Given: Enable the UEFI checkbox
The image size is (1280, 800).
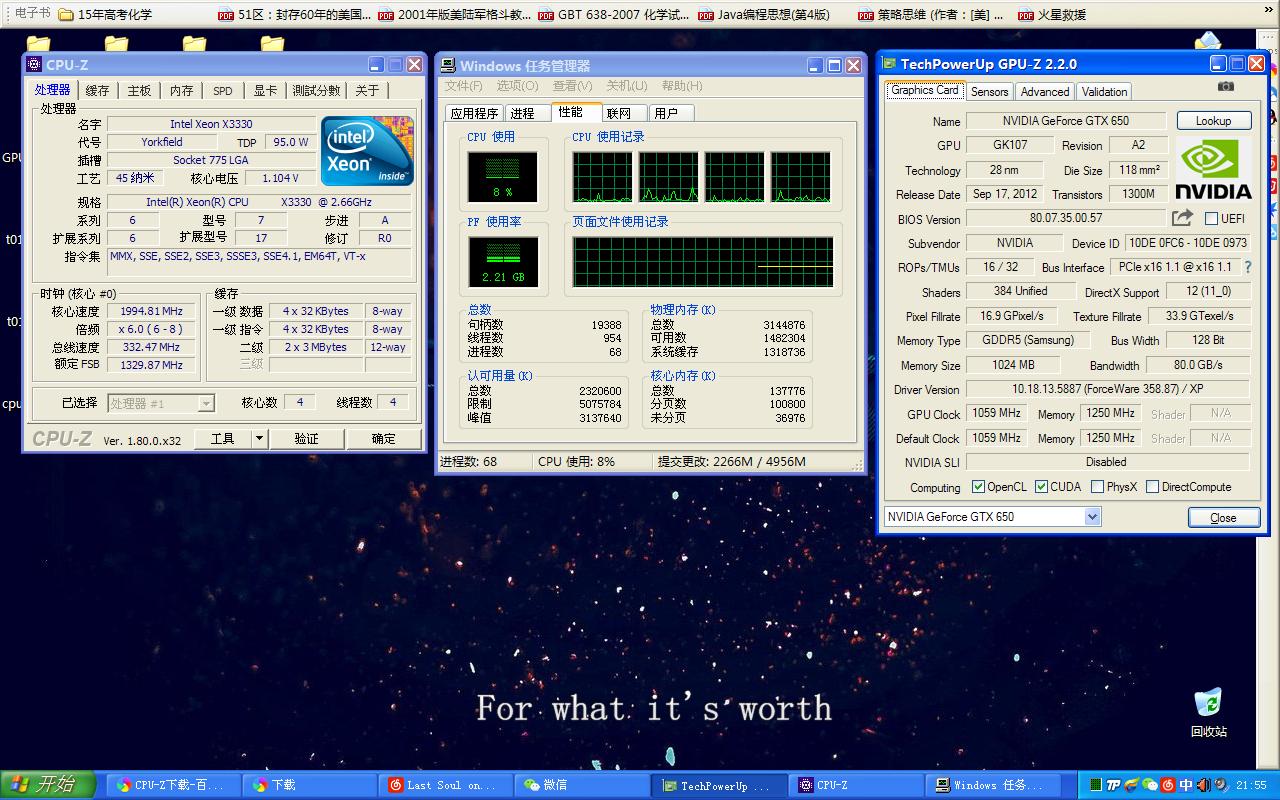Looking at the screenshot, I should (x=1211, y=219).
